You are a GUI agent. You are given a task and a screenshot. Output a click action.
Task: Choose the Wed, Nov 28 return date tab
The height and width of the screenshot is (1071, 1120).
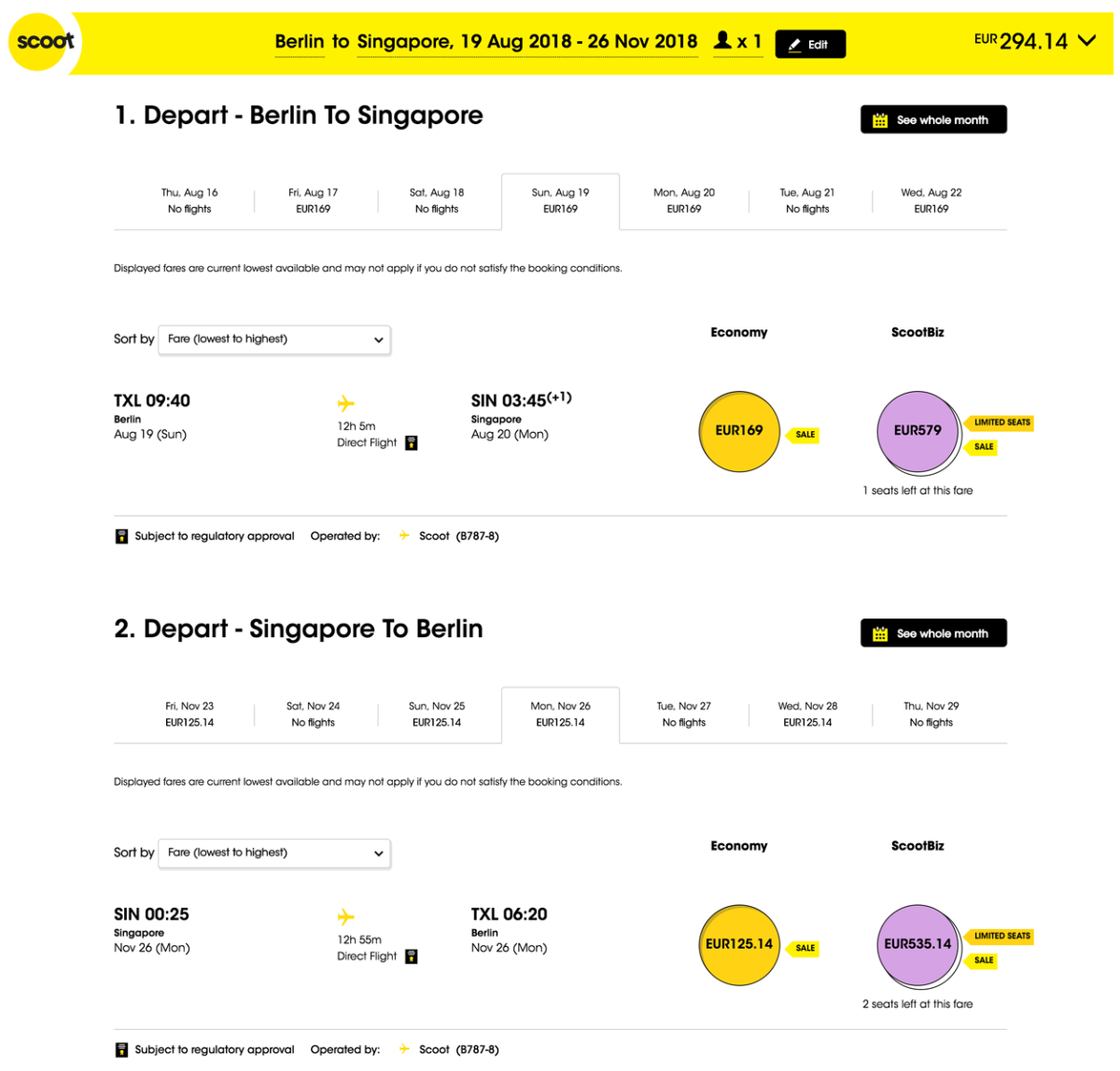tap(807, 715)
